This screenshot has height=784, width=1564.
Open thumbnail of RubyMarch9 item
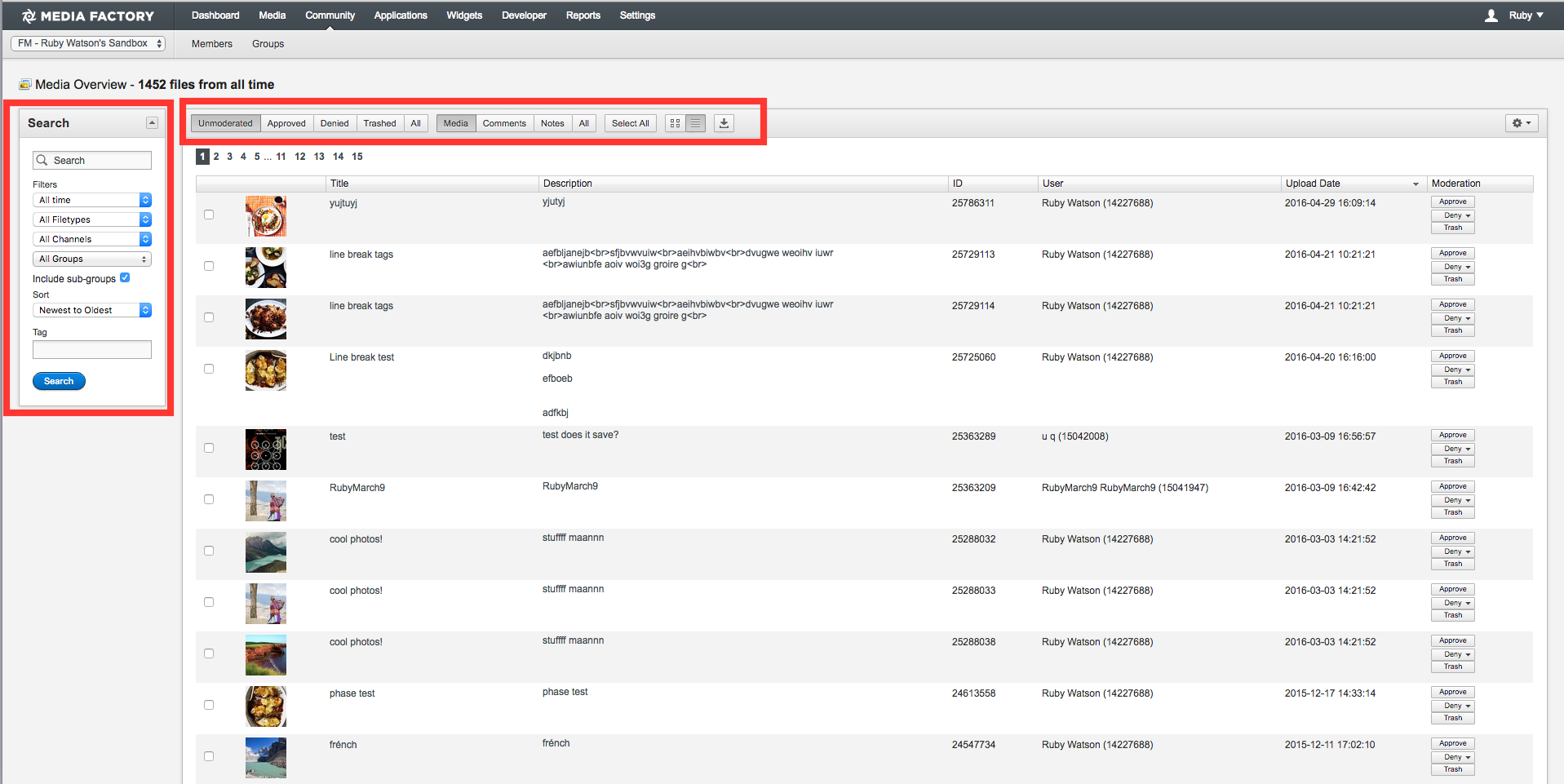coord(266,501)
